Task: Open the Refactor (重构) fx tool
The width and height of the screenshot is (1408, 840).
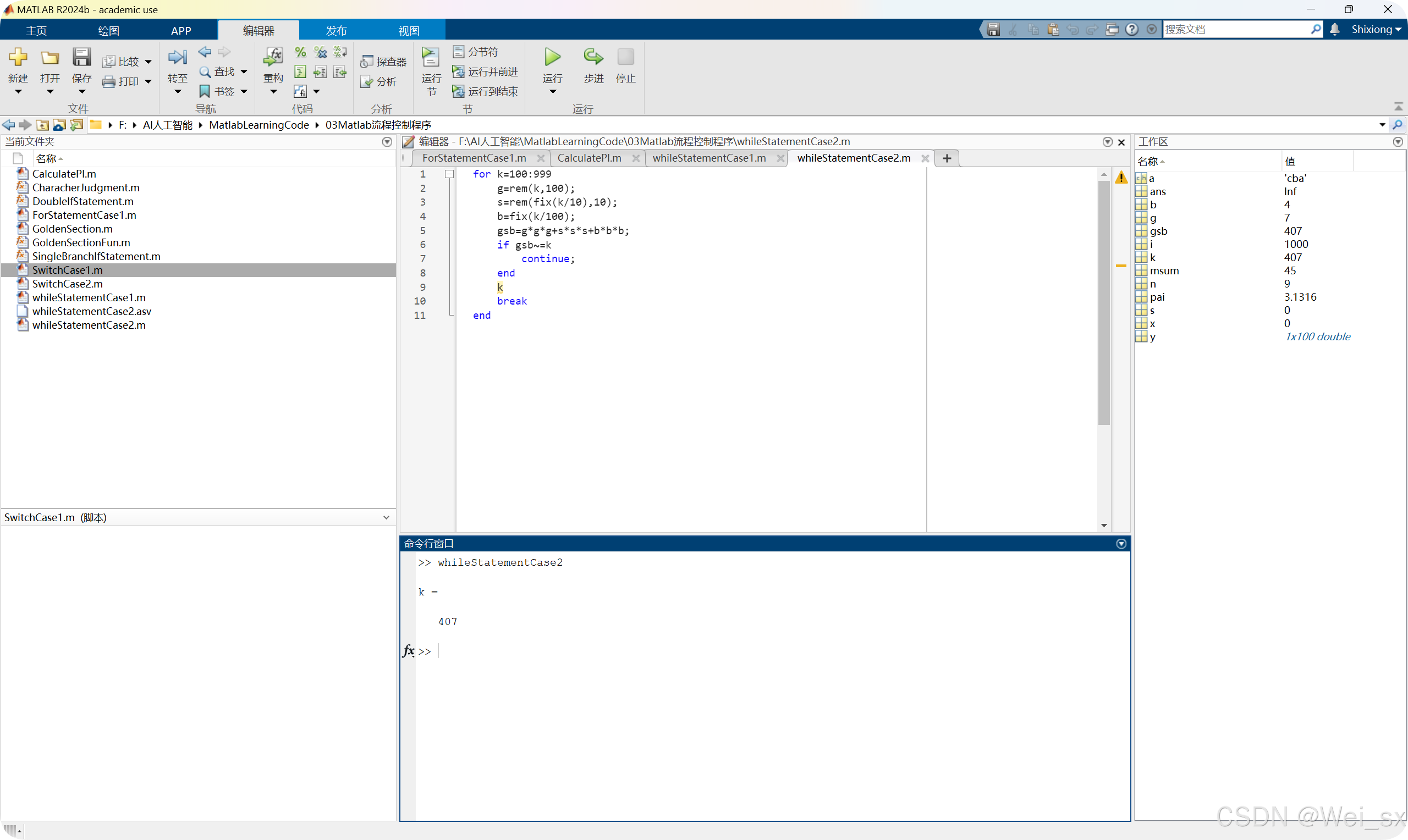Action: pos(273,57)
